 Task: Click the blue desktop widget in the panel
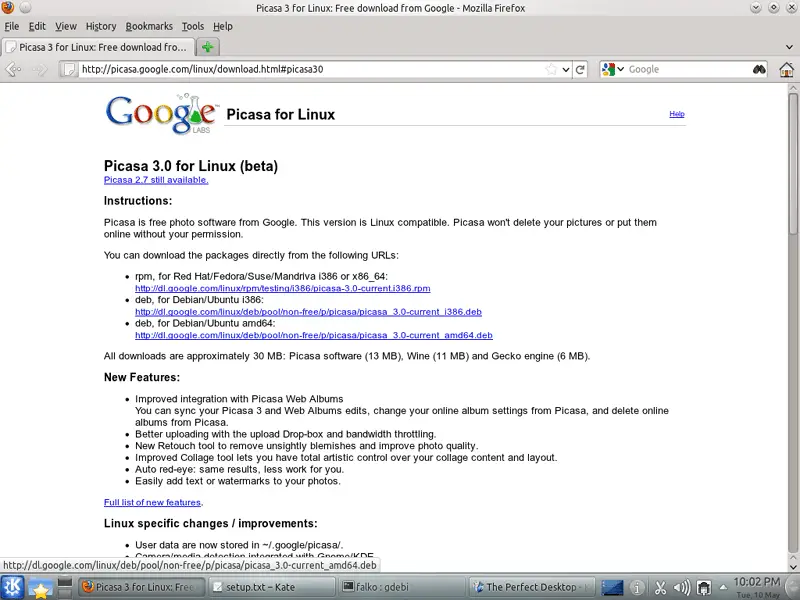coord(612,588)
